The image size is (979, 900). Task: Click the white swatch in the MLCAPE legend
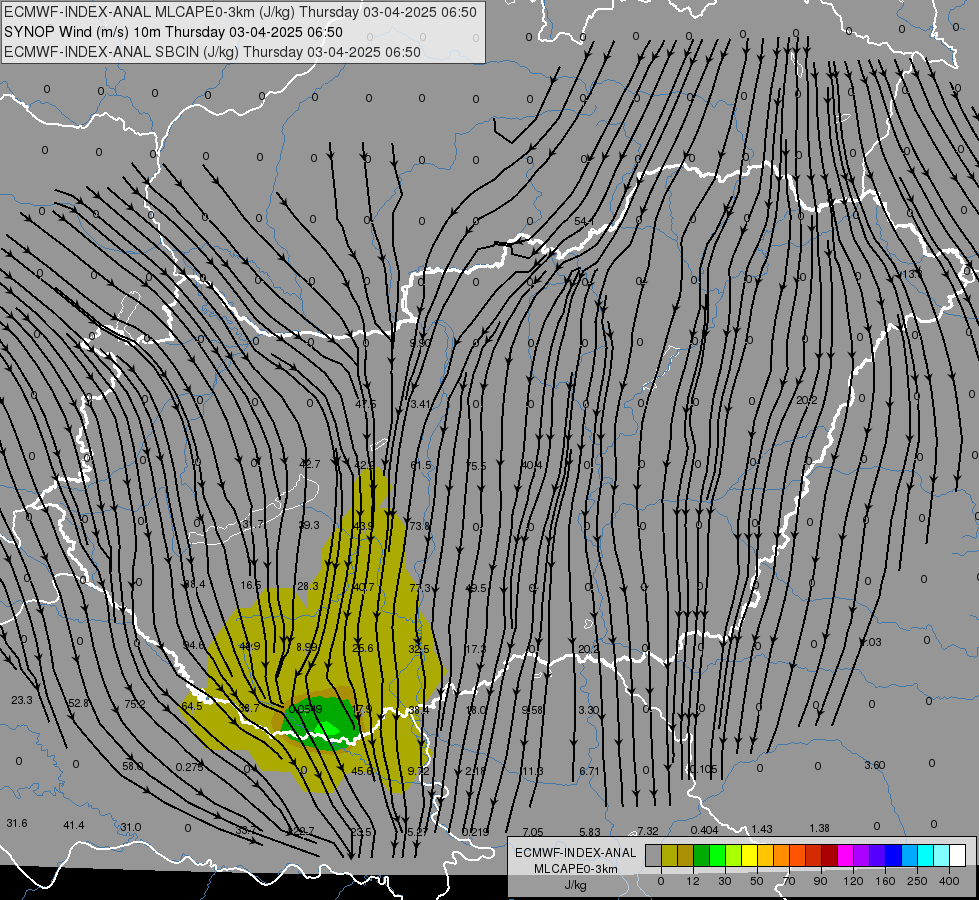[x=957, y=855]
